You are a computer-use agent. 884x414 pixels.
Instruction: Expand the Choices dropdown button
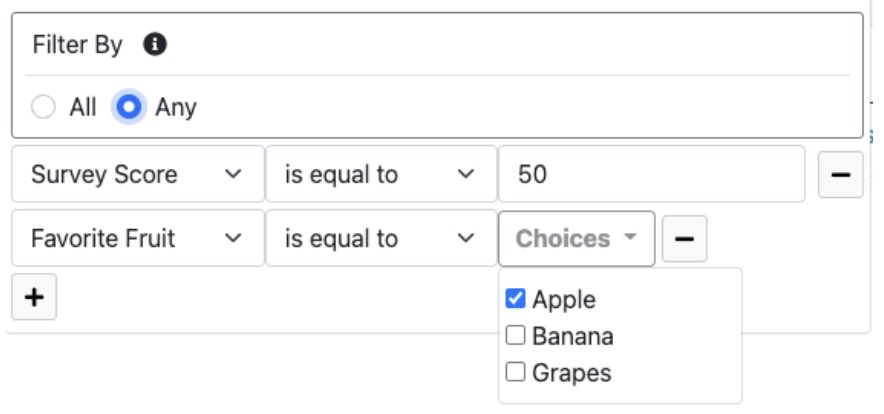pos(576,239)
